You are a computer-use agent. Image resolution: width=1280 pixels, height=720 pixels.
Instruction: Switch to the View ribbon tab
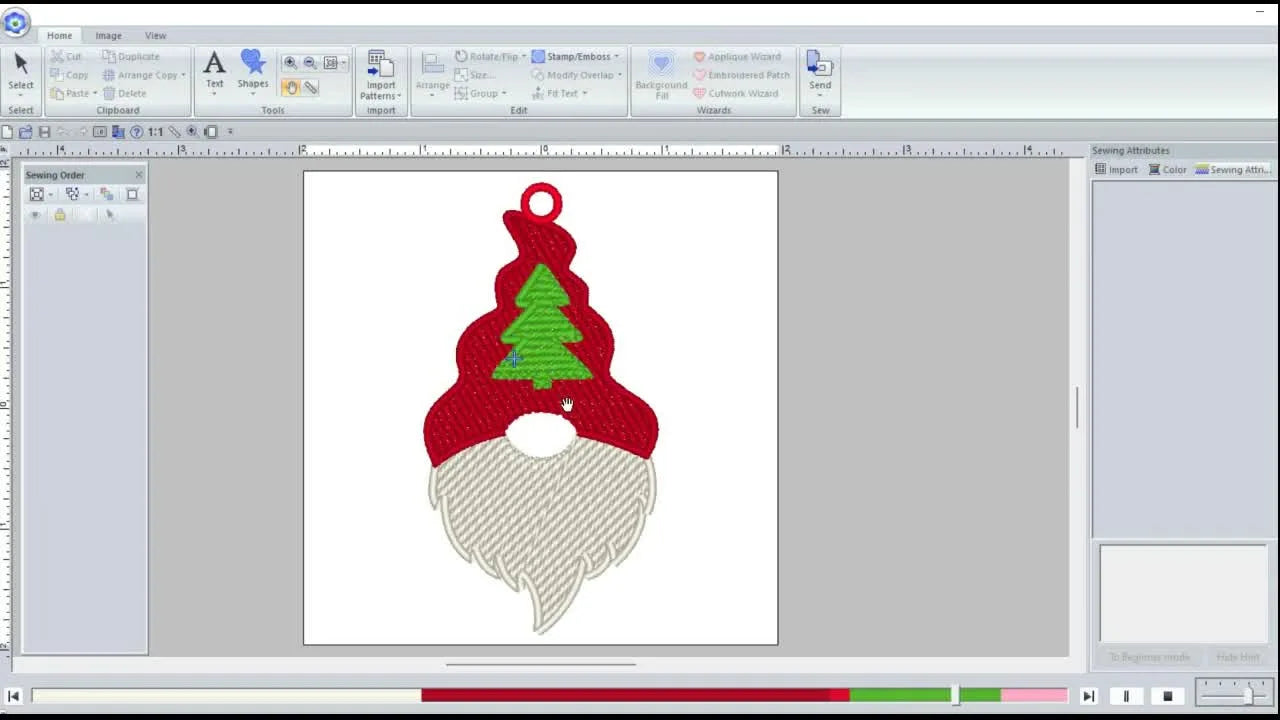[155, 35]
